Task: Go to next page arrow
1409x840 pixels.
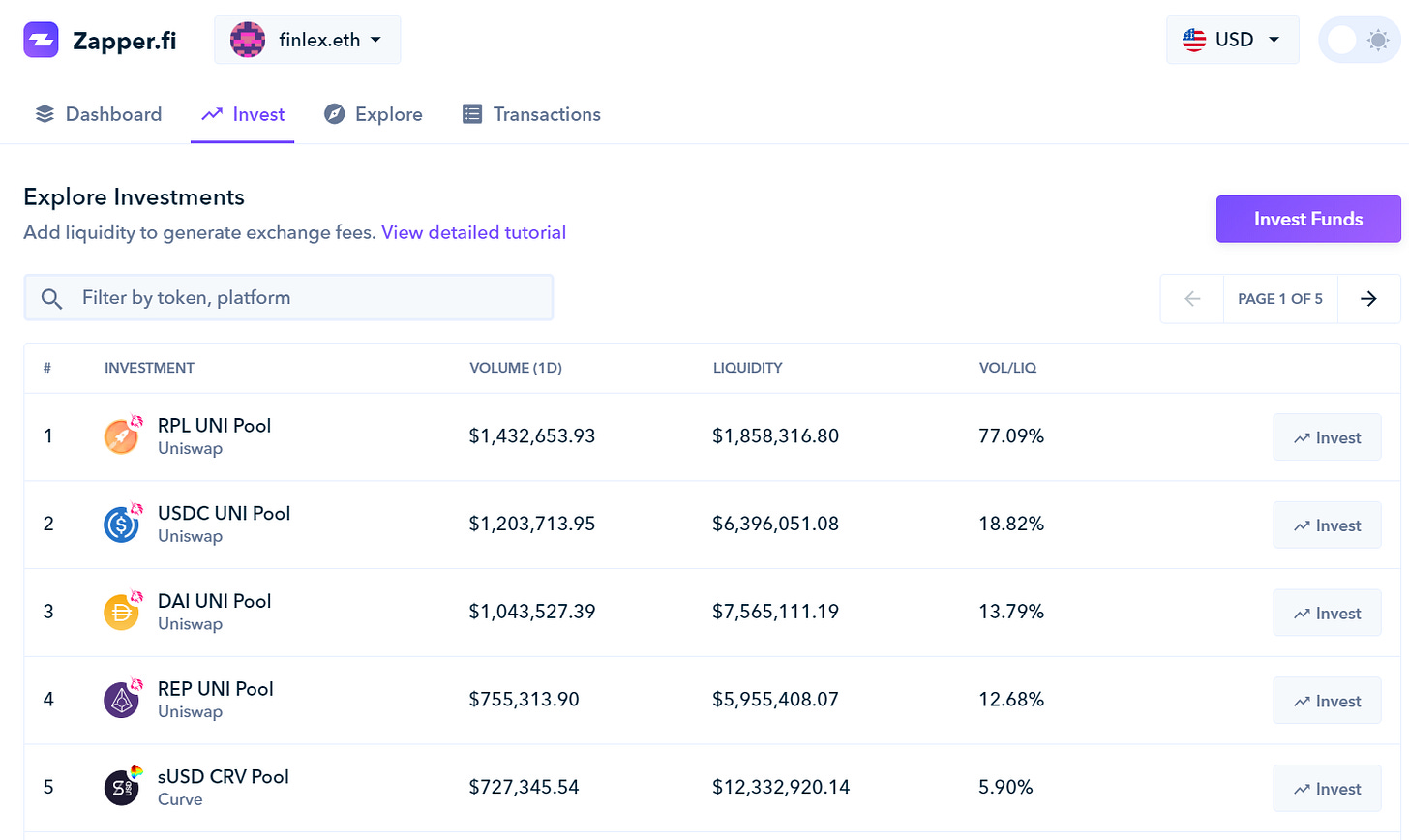Action: point(1368,299)
